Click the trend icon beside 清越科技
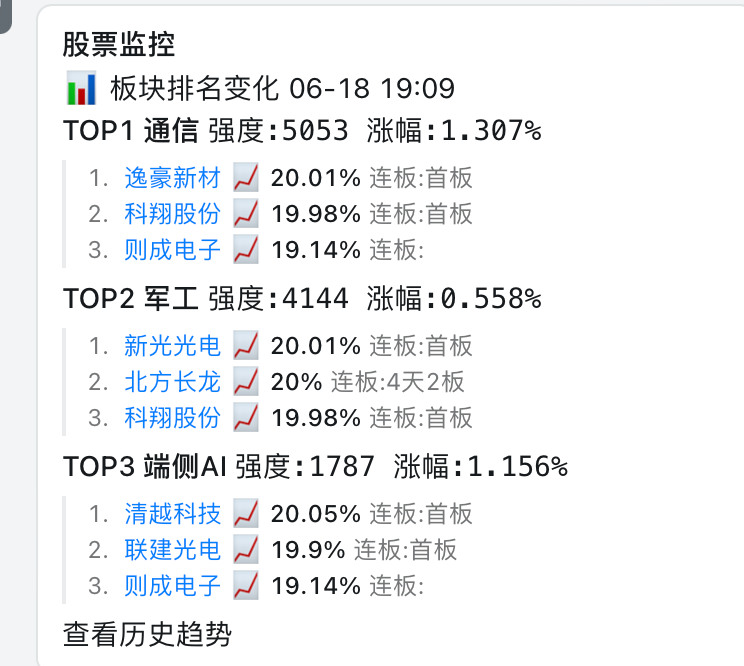The height and width of the screenshot is (666, 744). click(246, 513)
